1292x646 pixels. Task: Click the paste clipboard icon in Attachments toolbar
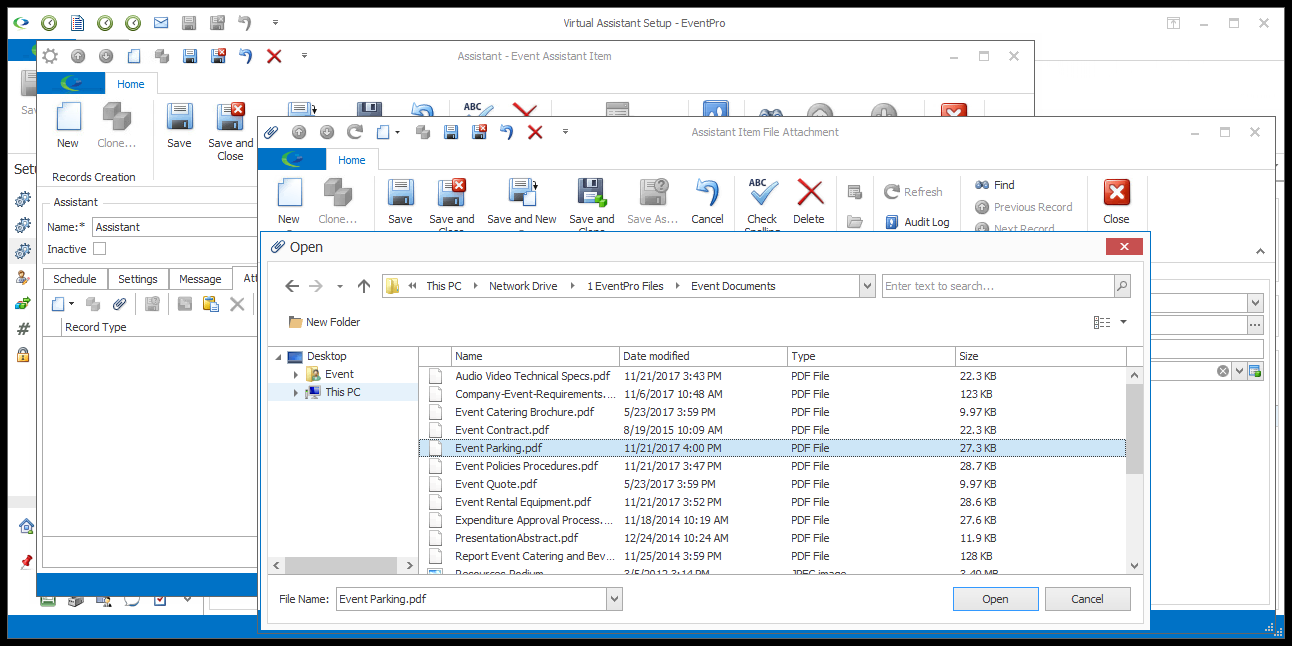click(211, 304)
